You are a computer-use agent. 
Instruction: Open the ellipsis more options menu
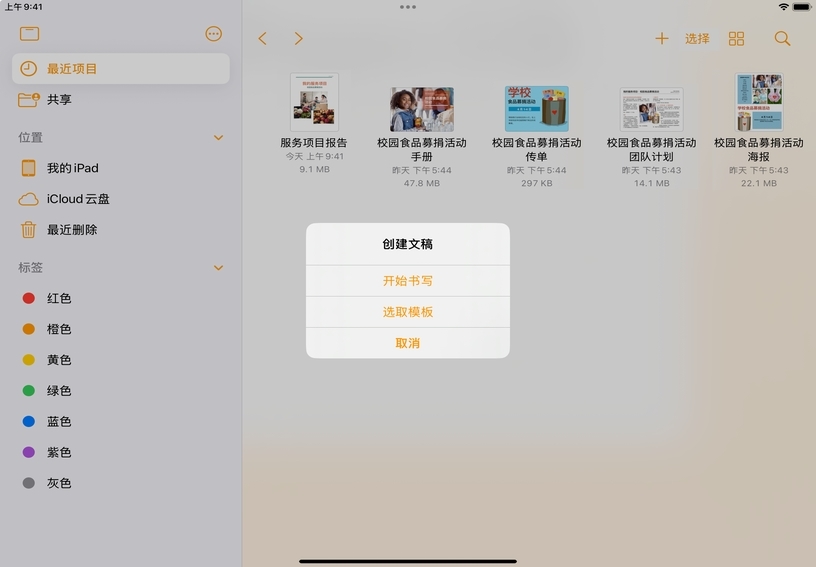(x=213, y=34)
